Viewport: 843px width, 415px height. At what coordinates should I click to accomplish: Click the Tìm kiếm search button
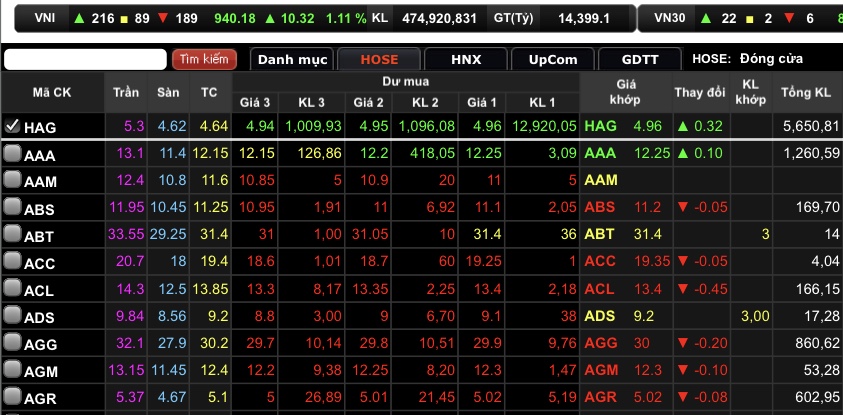204,59
